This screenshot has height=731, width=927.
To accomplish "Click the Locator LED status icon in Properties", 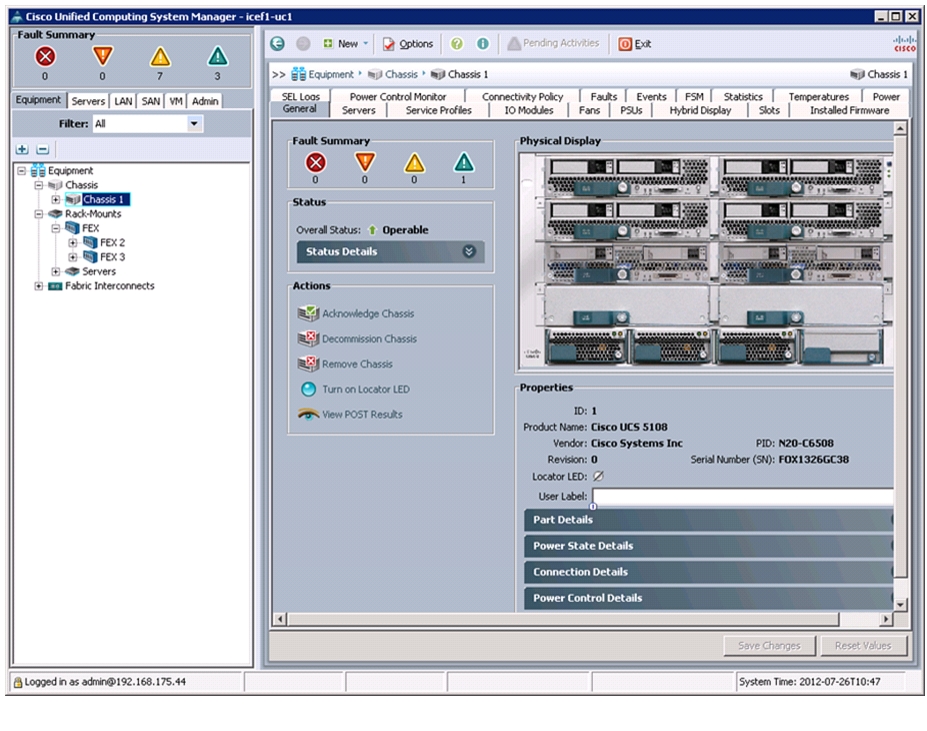I will (598, 476).
